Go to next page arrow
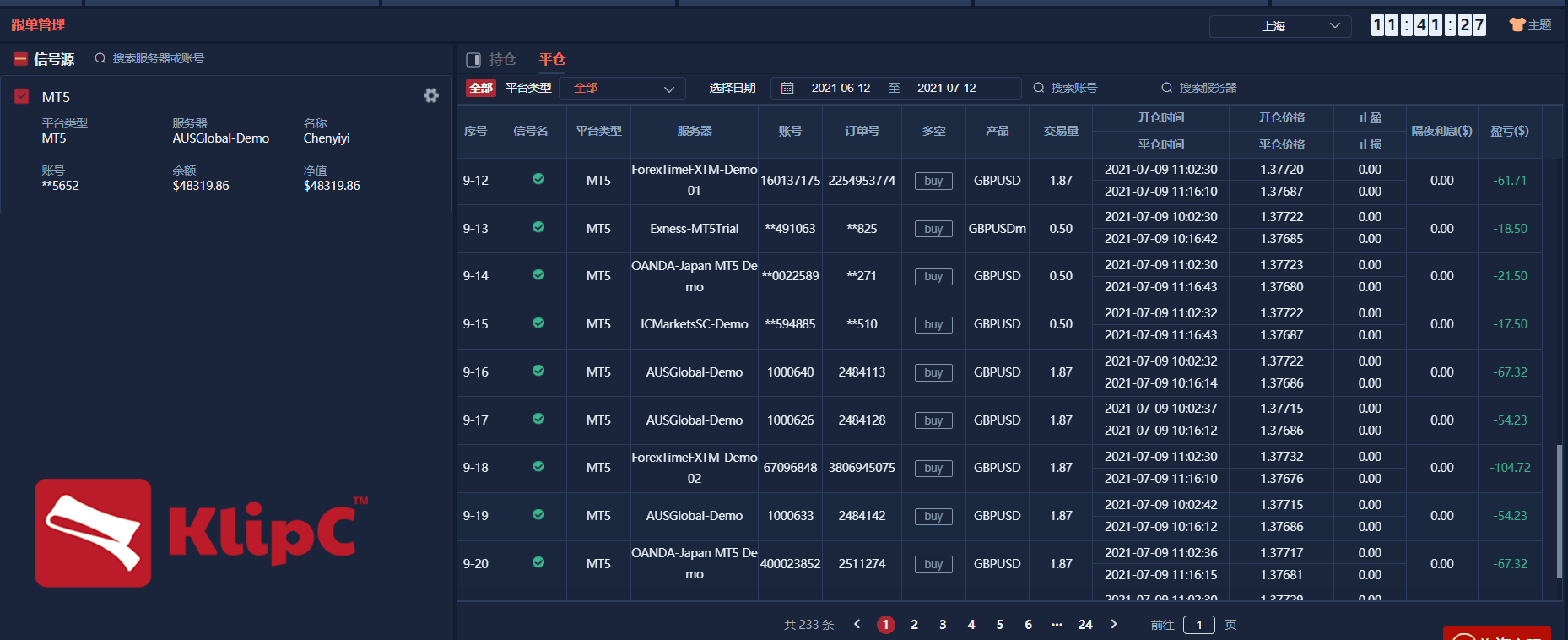The width and height of the screenshot is (1568, 640). (1114, 624)
